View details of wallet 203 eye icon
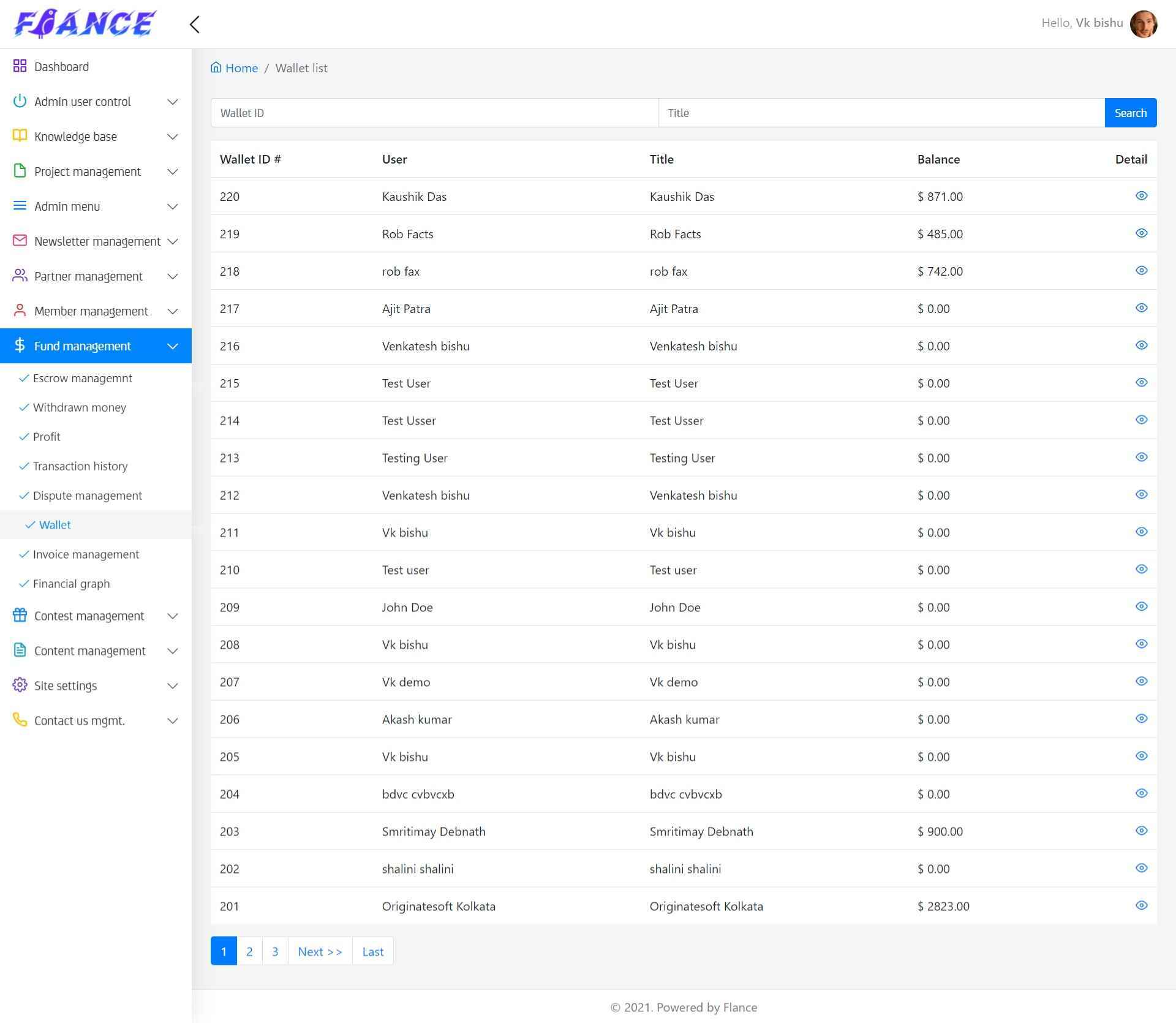 point(1141,831)
